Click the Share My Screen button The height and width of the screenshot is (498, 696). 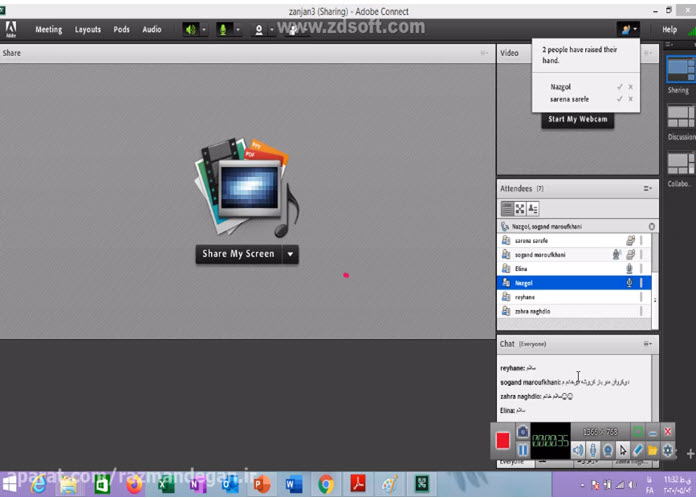238,254
